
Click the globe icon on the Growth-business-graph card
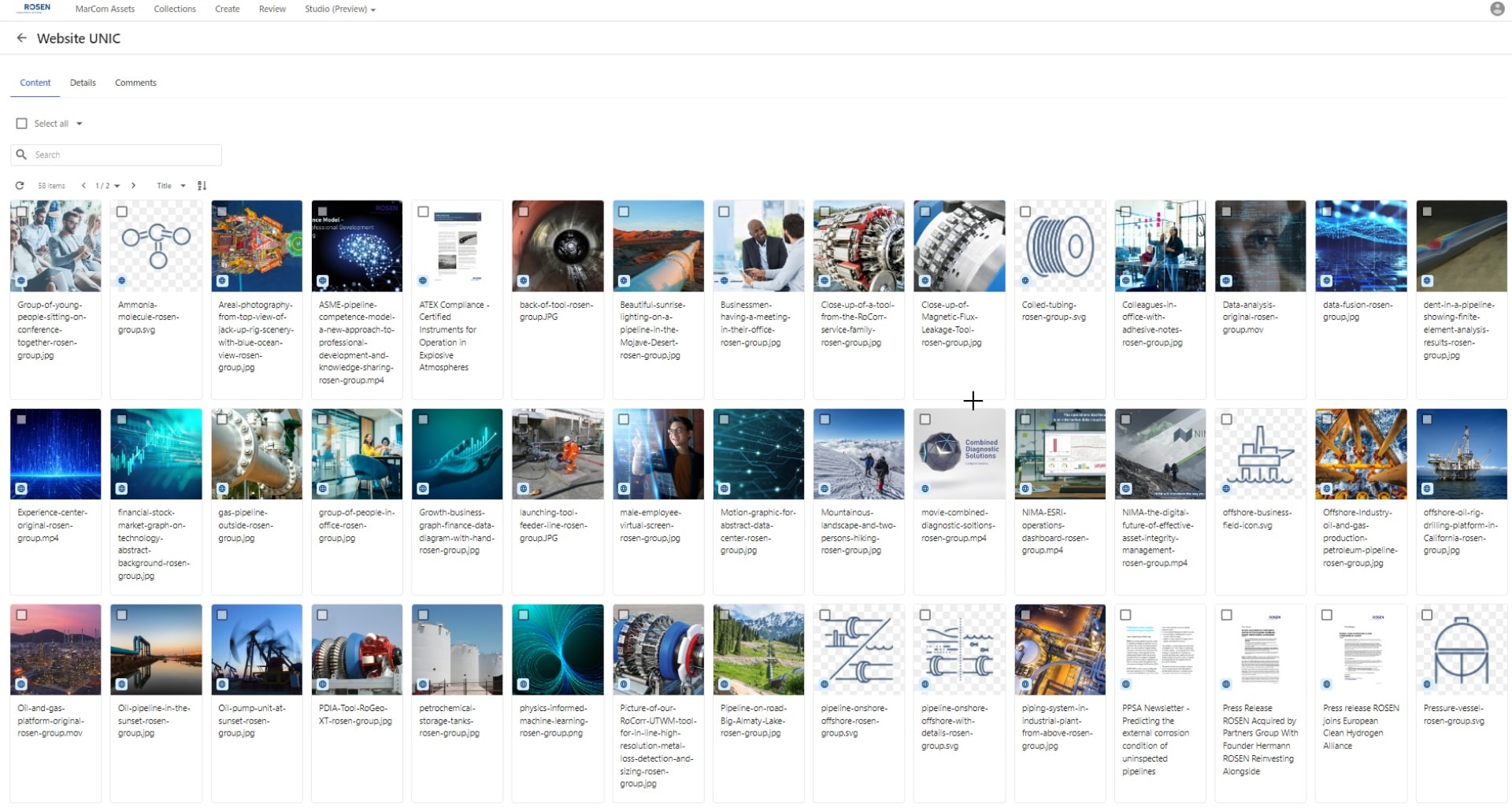pos(423,488)
